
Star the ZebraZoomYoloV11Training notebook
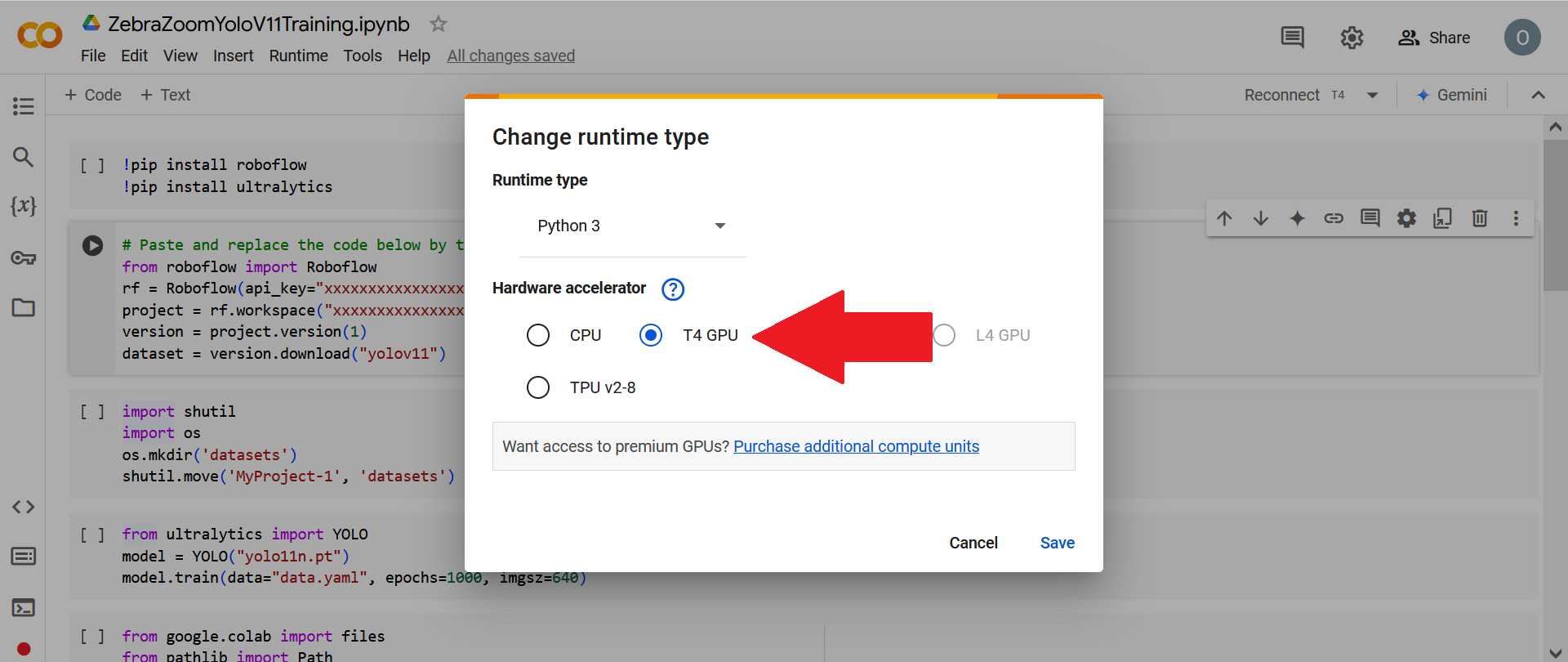[x=439, y=24]
